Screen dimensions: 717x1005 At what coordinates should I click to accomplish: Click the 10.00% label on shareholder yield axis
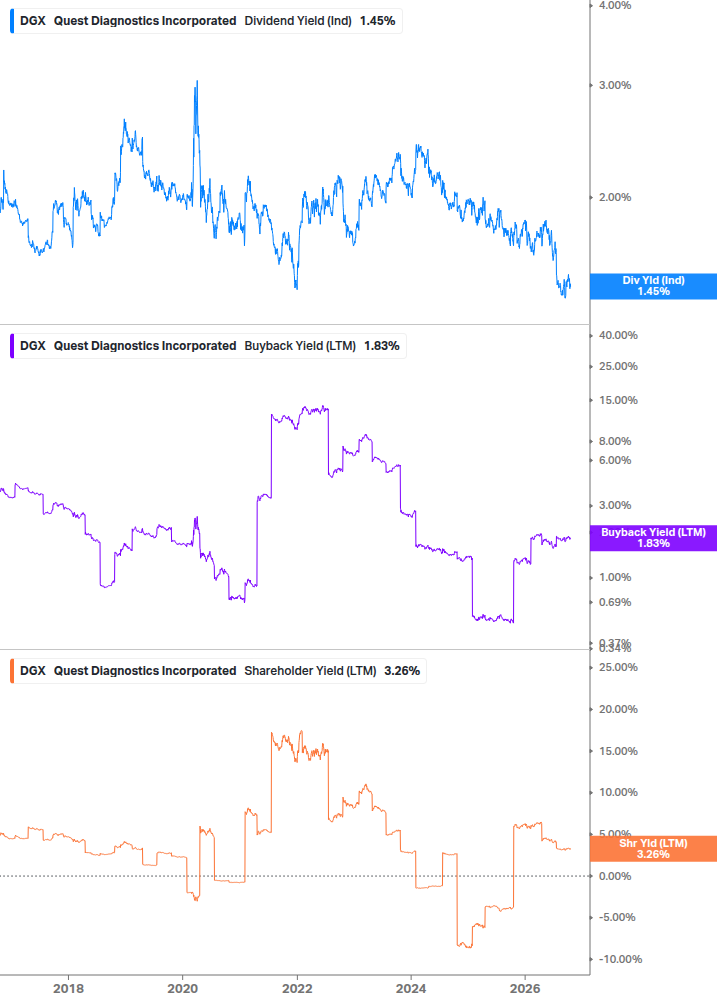tap(618, 792)
